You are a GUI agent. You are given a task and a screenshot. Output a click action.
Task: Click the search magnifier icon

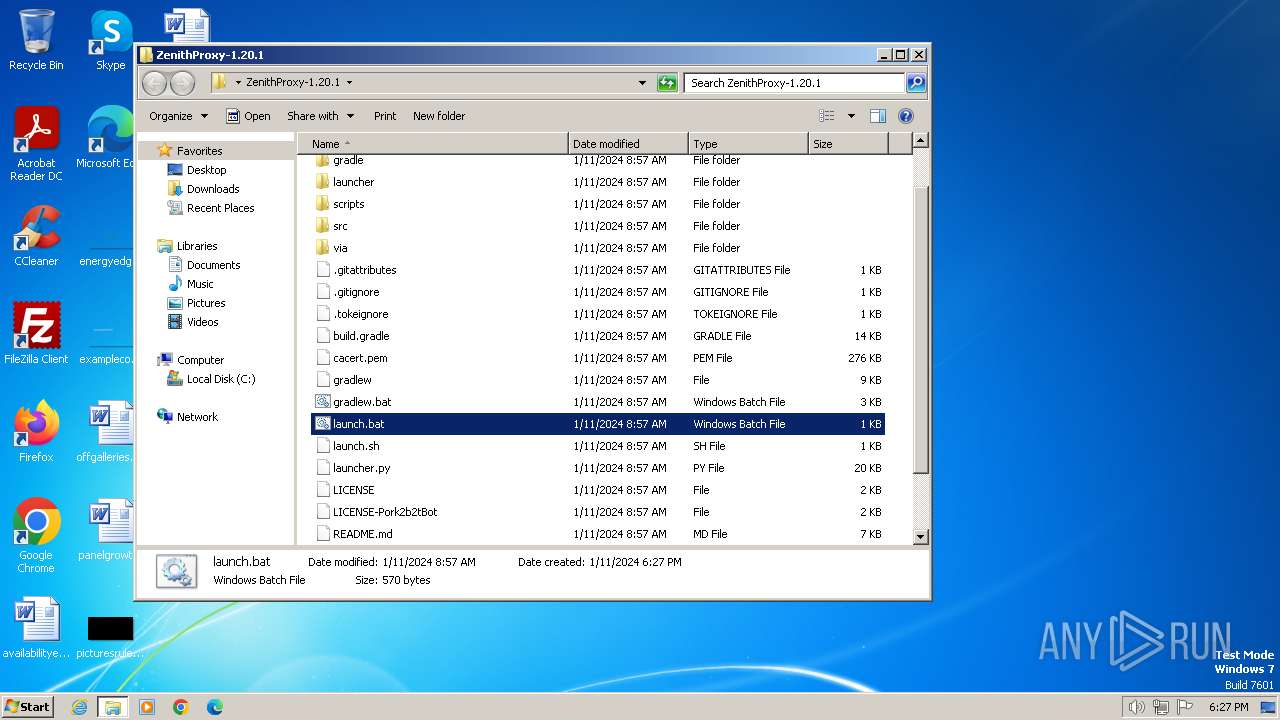(916, 83)
